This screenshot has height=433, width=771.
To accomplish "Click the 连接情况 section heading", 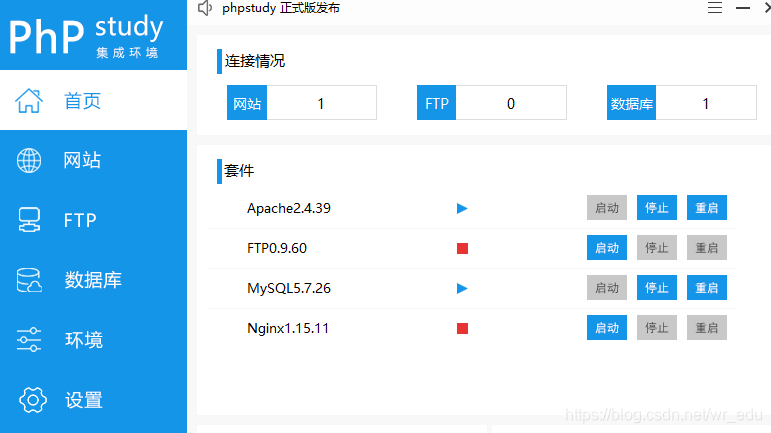I will 255,61.
